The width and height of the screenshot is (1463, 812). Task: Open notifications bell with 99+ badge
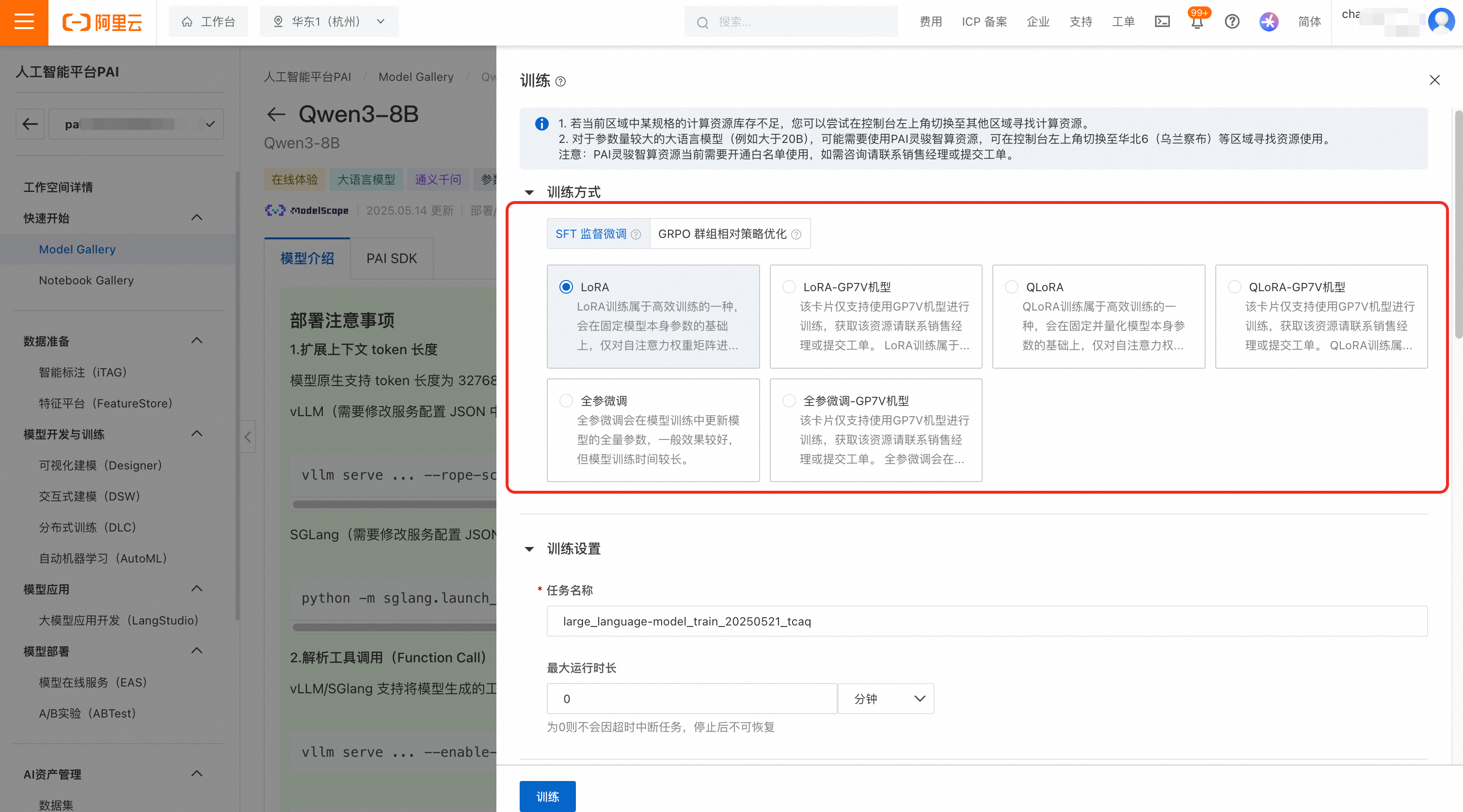(1197, 22)
